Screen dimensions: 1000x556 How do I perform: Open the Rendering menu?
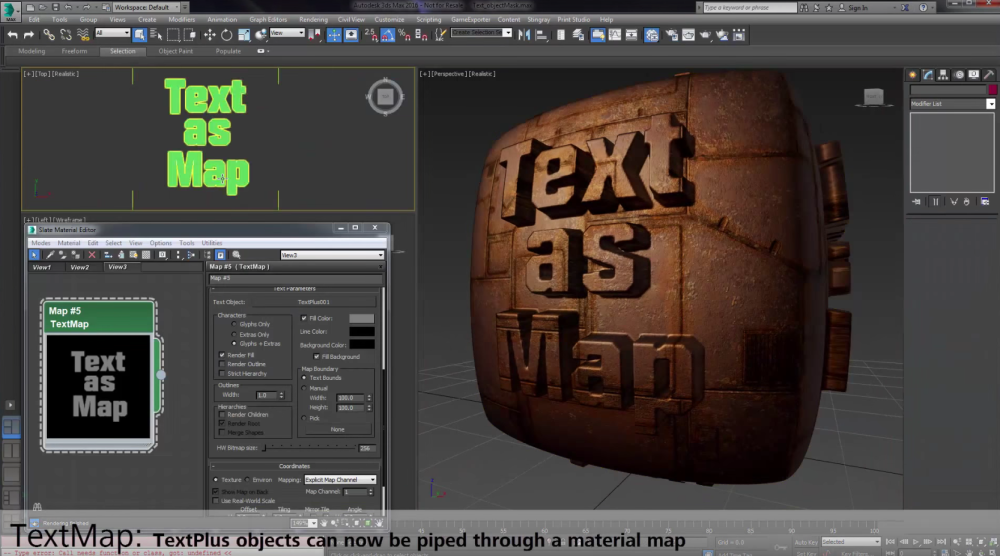point(313,19)
